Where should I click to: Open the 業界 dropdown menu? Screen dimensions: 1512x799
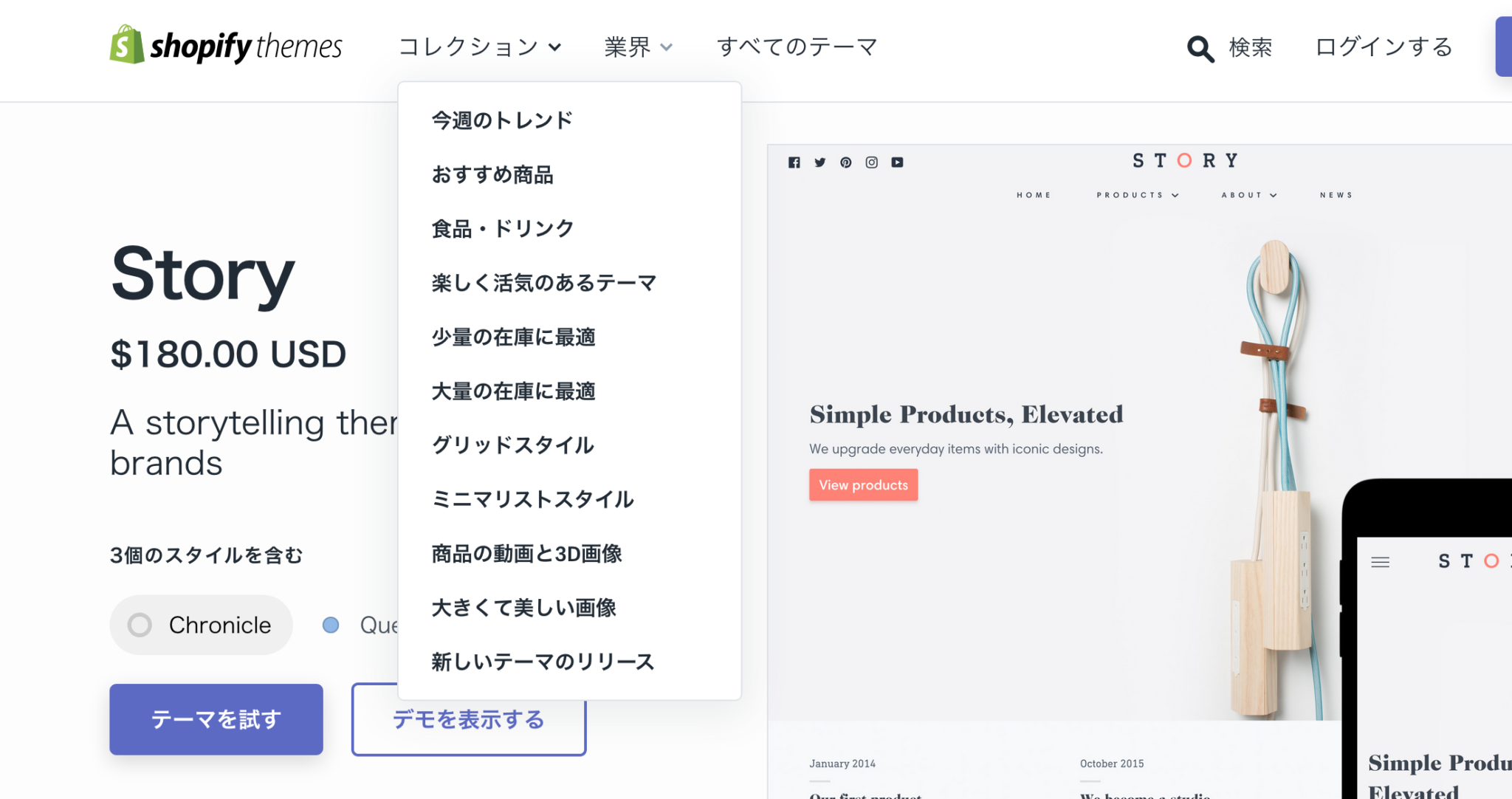click(637, 47)
